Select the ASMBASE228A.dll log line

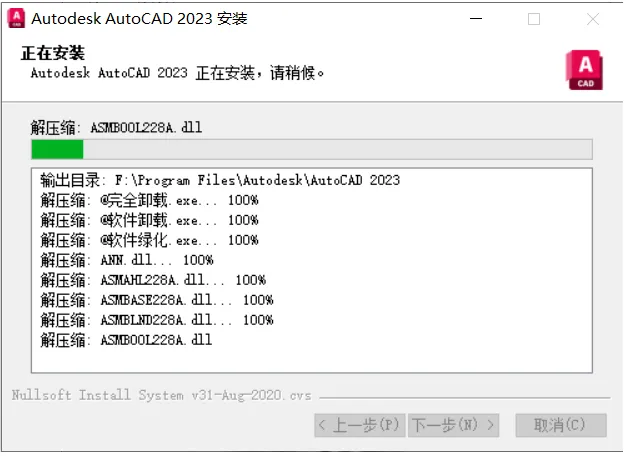coord(157,300)
